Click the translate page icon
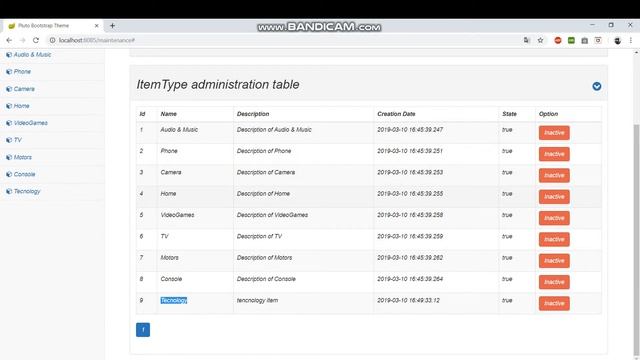Viewport: 640px width, 360px height. pos(527,40)
